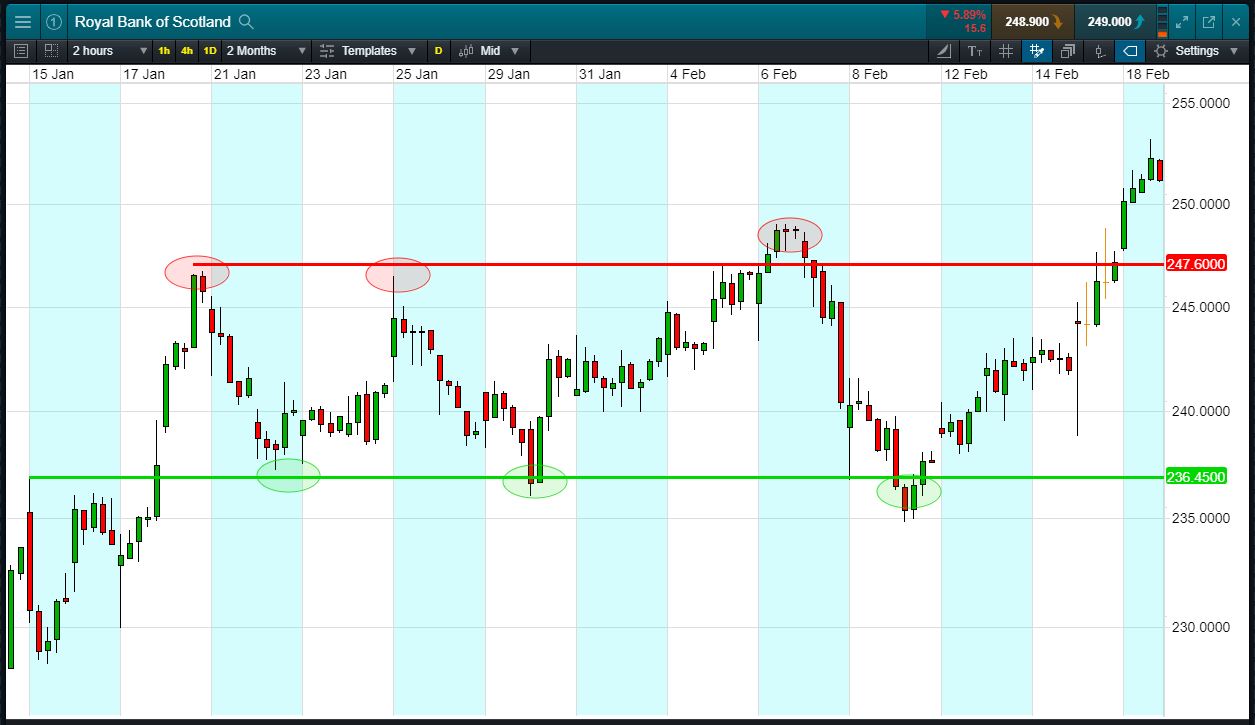Pop out the chart into new window
1255x725 pixels.
pos(1208,21)
